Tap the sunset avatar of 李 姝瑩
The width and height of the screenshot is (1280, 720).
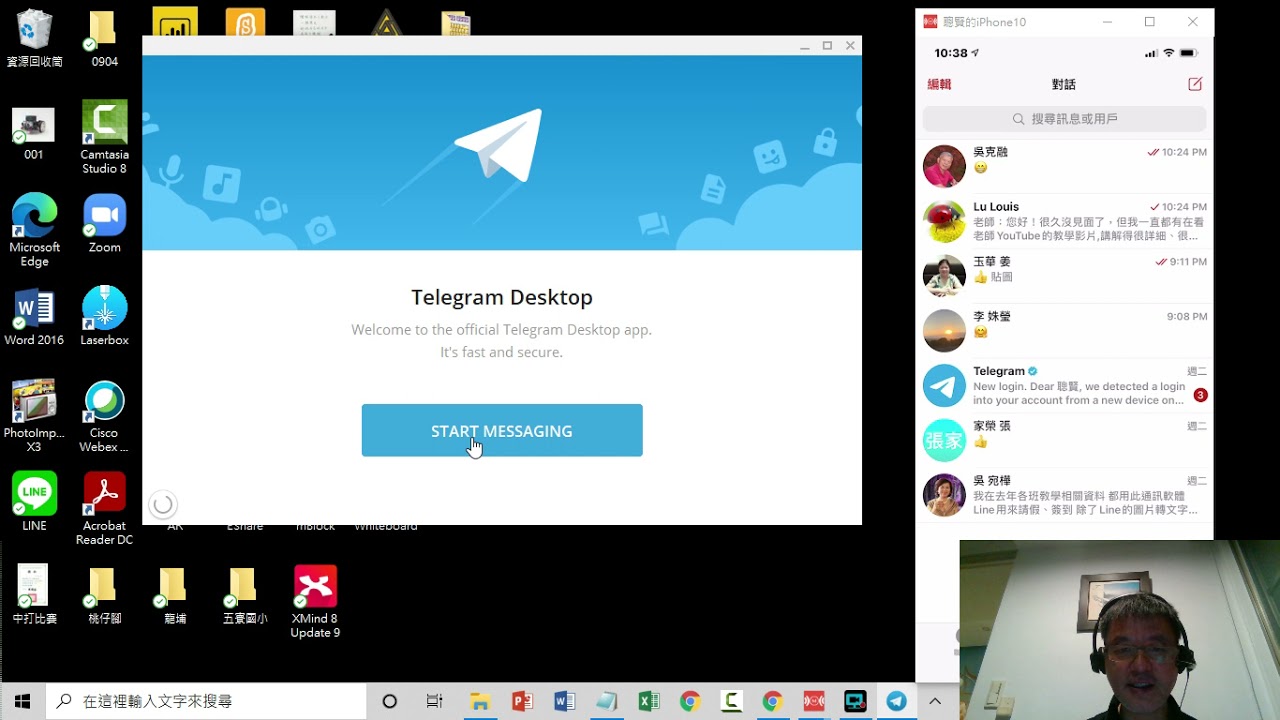[x=944, y=331]
